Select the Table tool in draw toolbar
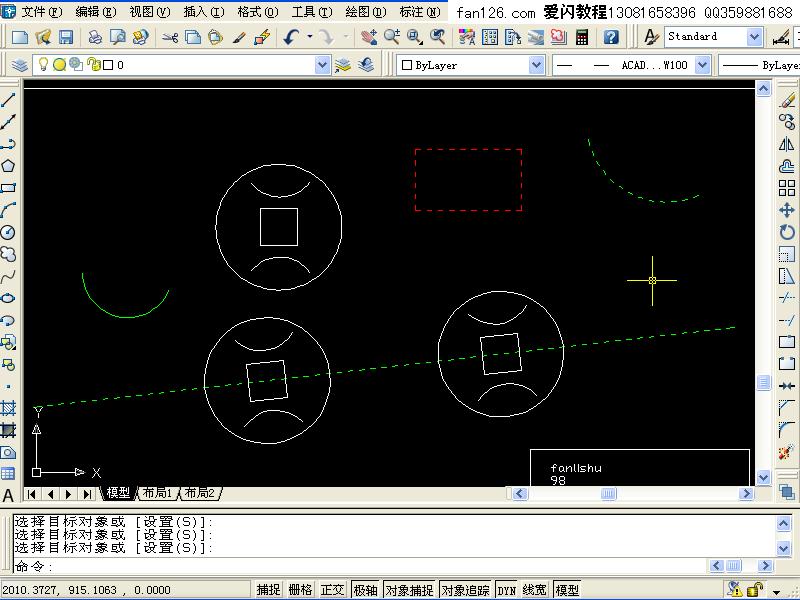Screen dimensions: 800x600 point(8,473)
